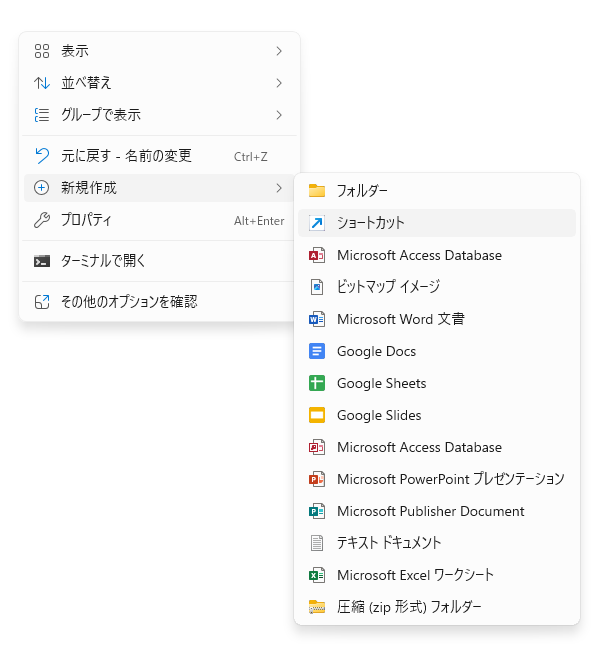Click the Microsoft Word 文書 icon

[x=317, y=319]
